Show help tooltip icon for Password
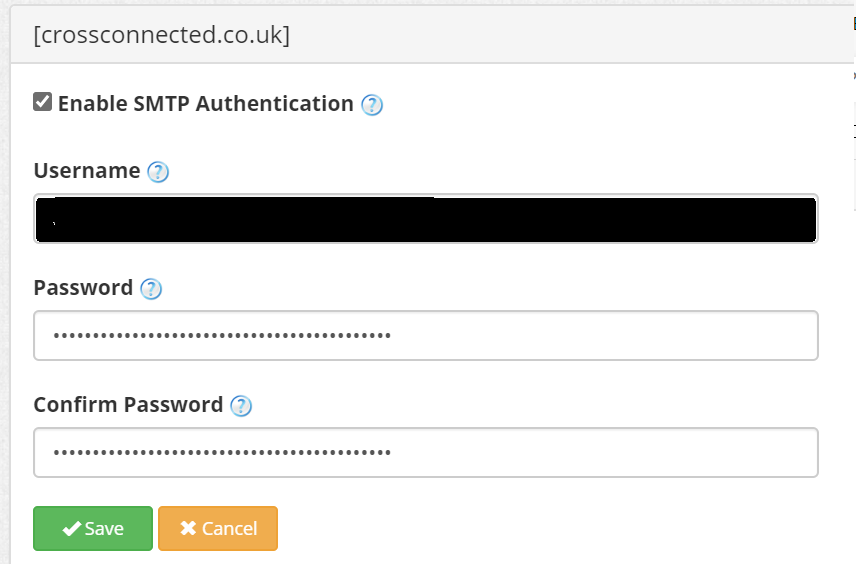 [151, 289]
